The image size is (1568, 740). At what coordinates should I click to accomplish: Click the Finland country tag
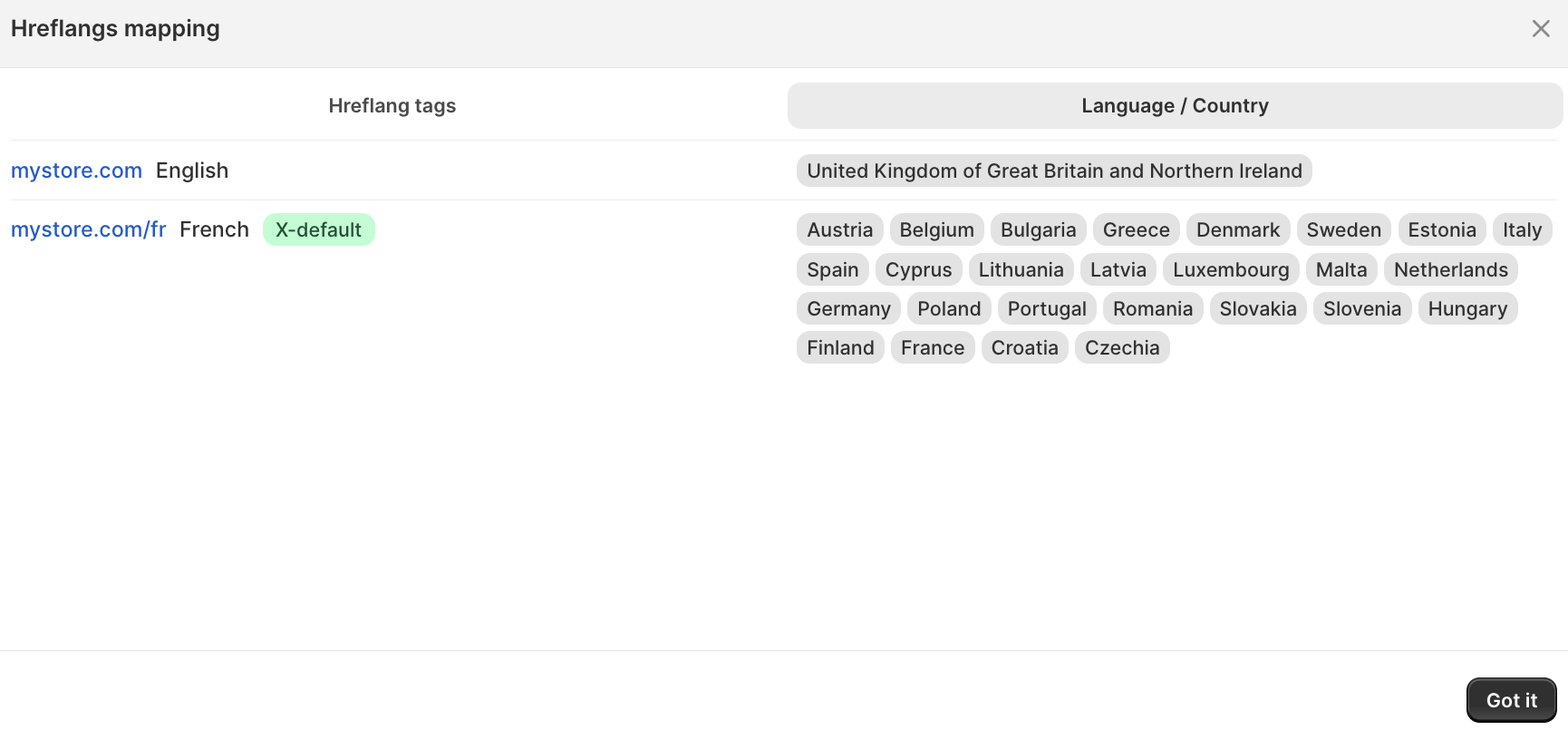point(839,347)
